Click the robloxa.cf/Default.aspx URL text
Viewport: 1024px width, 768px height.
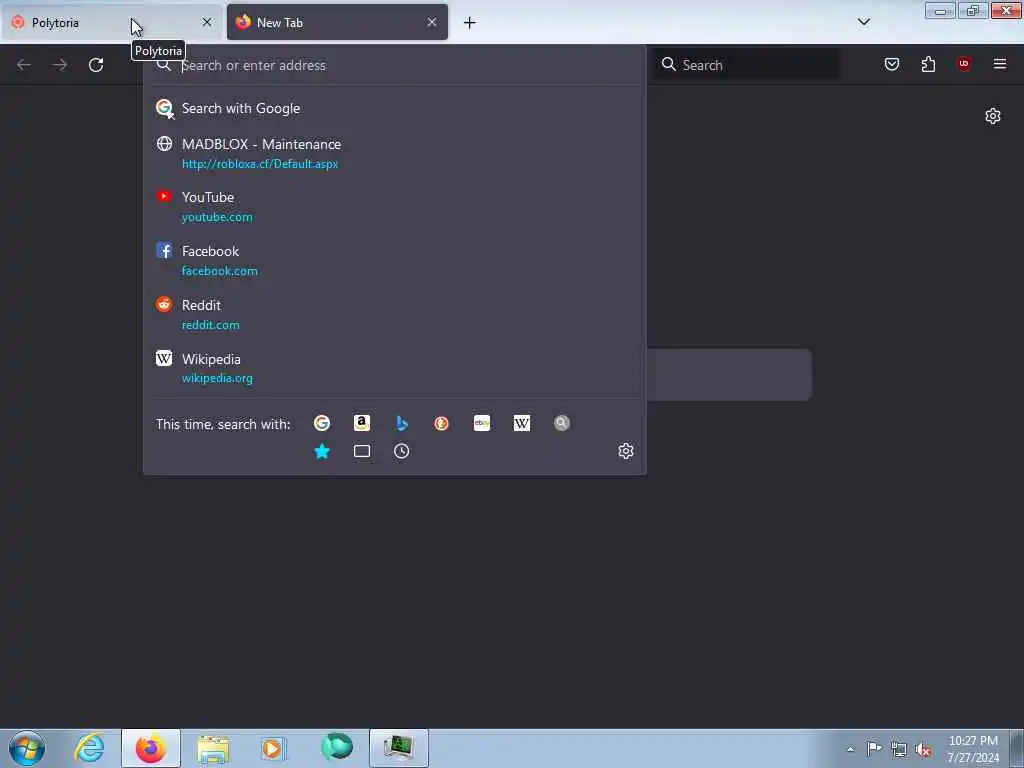coord(260,164)
